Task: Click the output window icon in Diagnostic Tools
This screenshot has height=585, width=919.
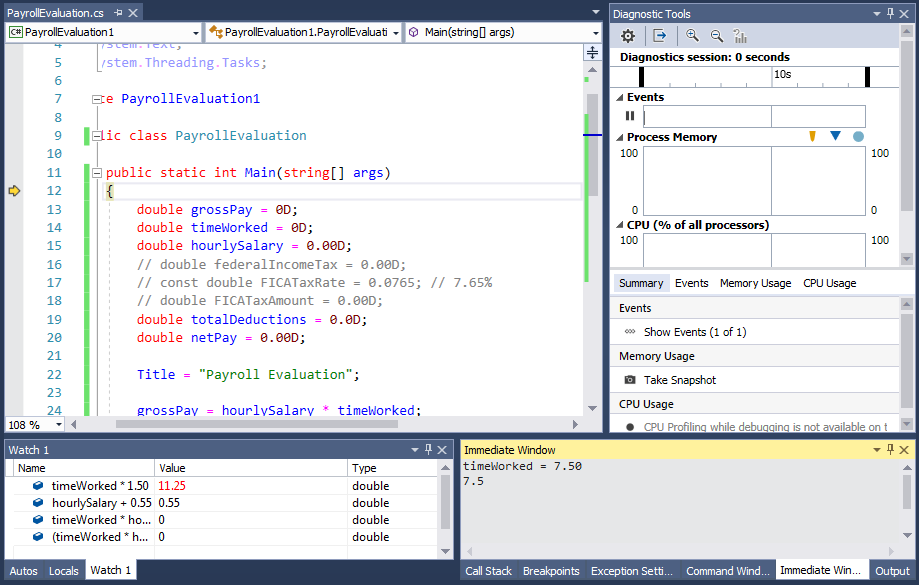Action: tap(660, 36)
